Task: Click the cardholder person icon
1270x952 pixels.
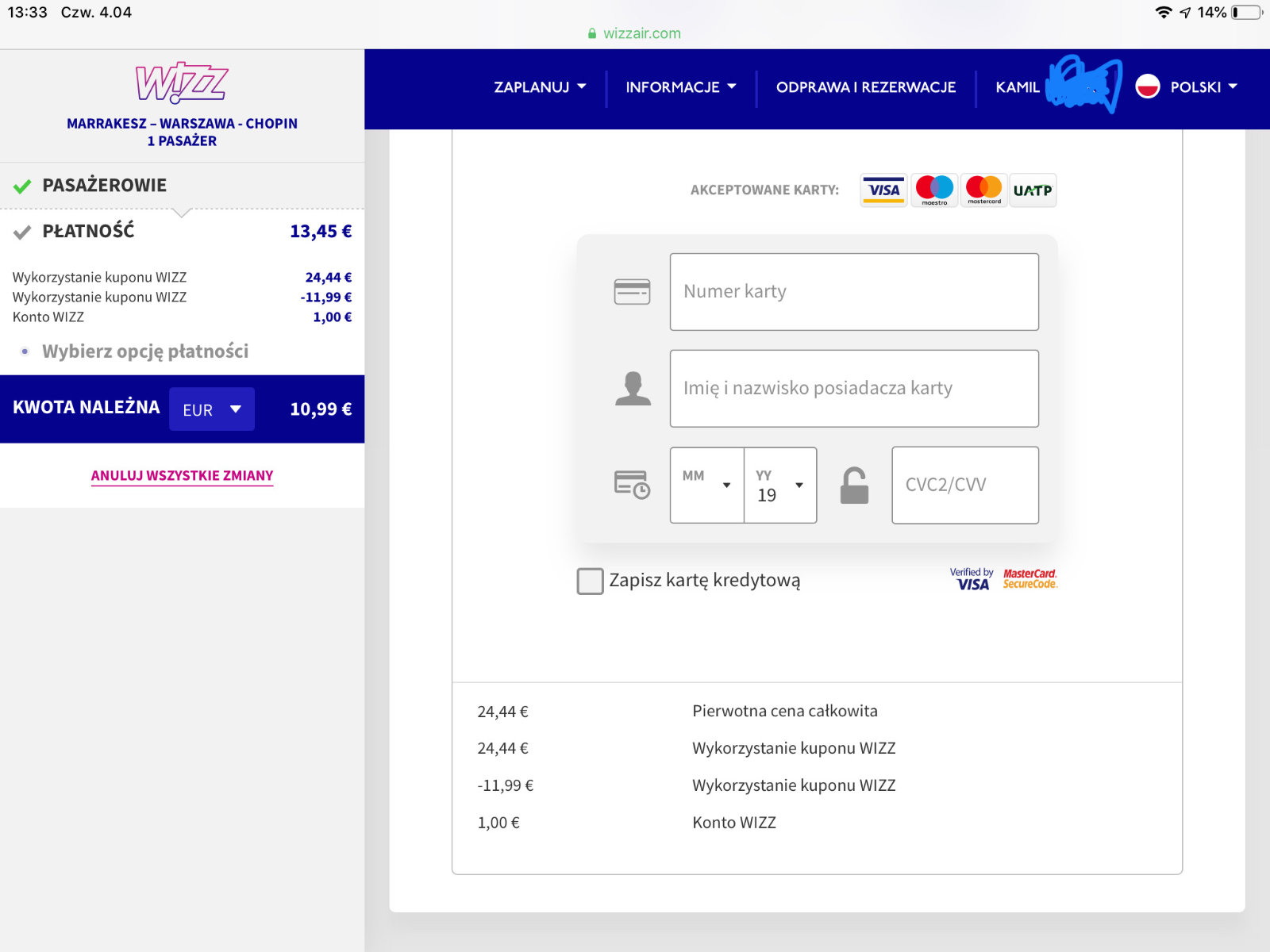Action: point(633,389)
